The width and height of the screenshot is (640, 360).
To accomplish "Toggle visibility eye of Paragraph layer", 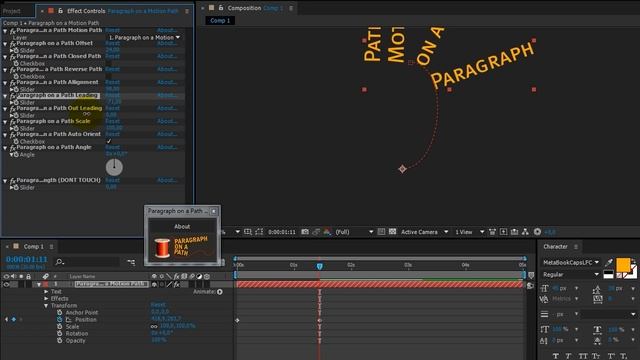I will tap(6, 284).
